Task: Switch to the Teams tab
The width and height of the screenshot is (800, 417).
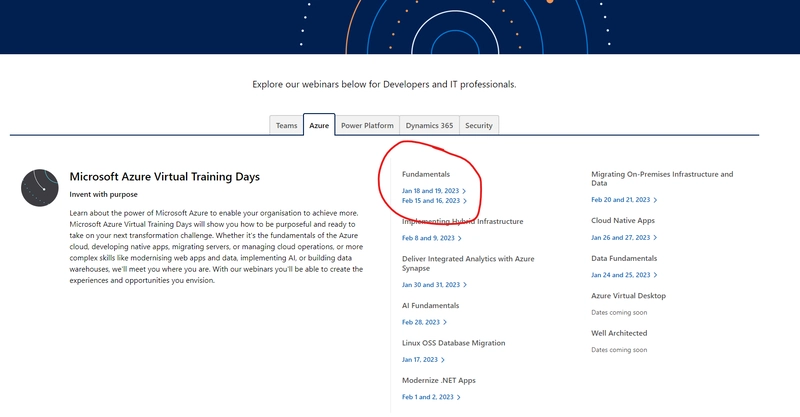Action: coord(287,126)
